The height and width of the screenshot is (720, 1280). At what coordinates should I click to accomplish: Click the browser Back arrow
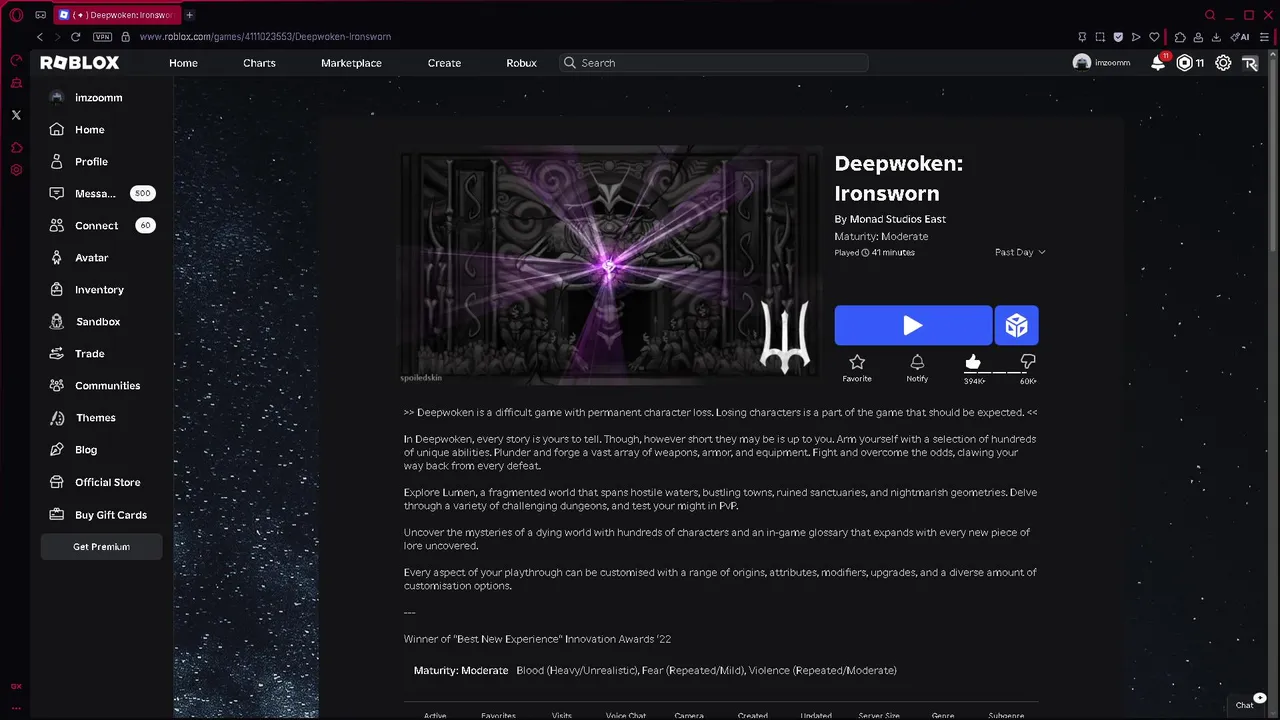40,37
